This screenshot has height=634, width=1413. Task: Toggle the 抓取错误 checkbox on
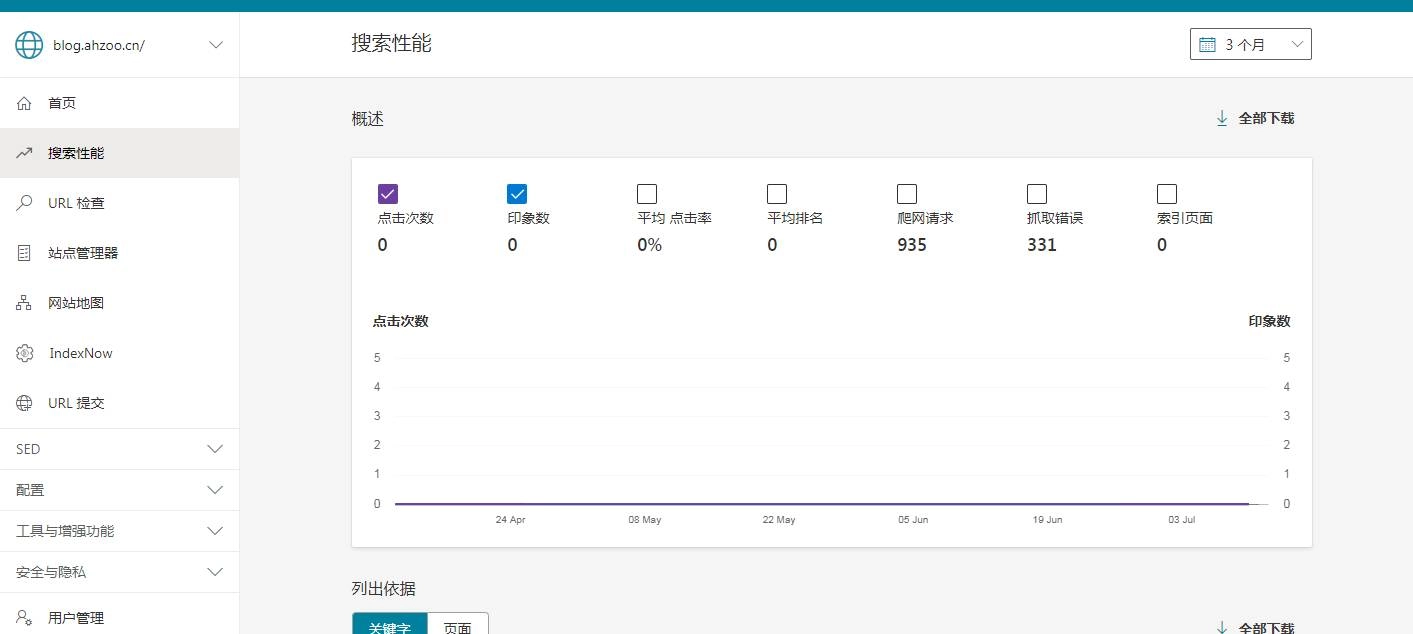pyautogui.click(x=1037, y=194)
